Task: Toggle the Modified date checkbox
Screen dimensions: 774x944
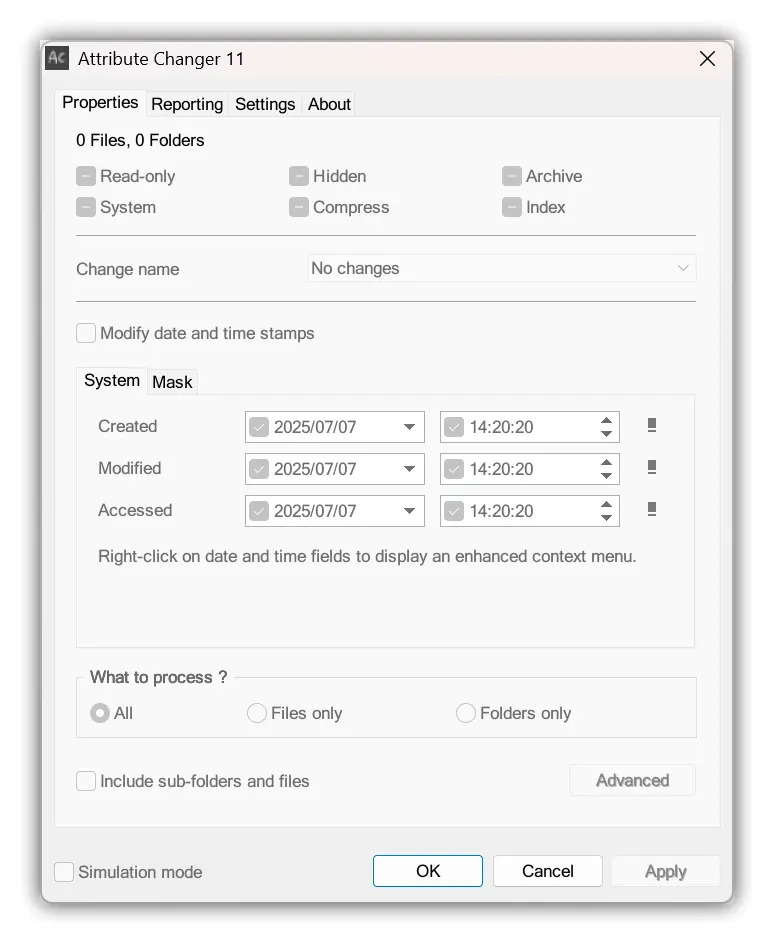Action: coord(259,469)
